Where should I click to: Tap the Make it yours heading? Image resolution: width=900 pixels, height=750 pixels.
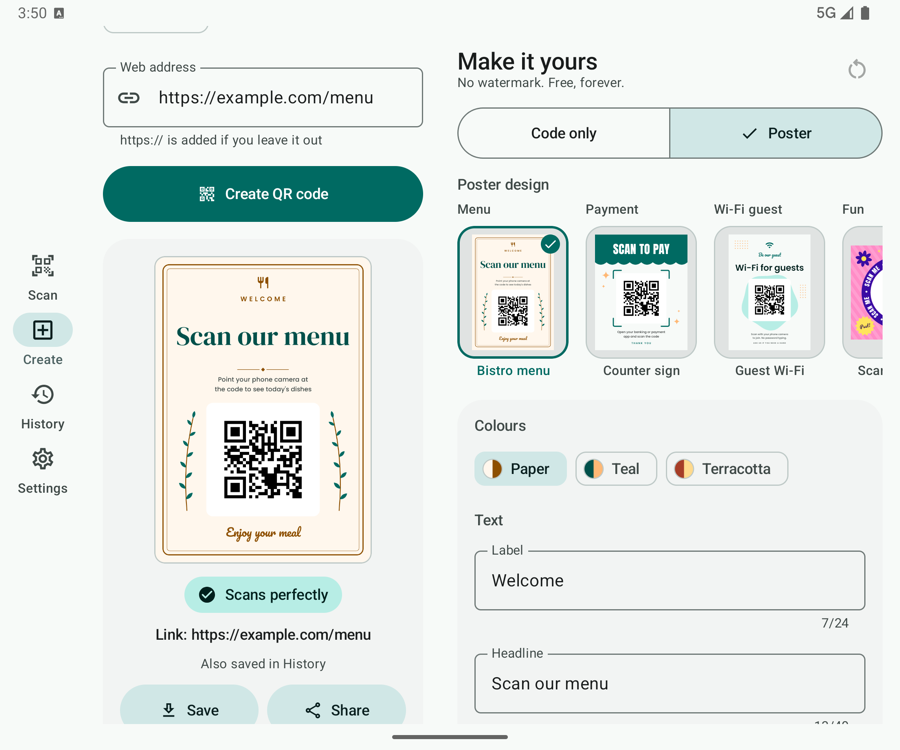pyautogui.click(x=527, y=61)
